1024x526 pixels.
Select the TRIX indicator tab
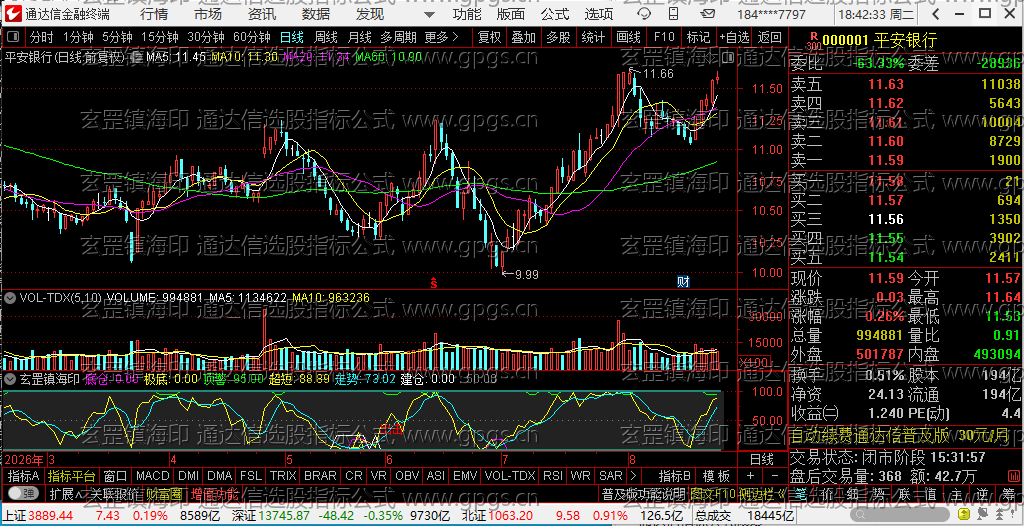[283, 476]
